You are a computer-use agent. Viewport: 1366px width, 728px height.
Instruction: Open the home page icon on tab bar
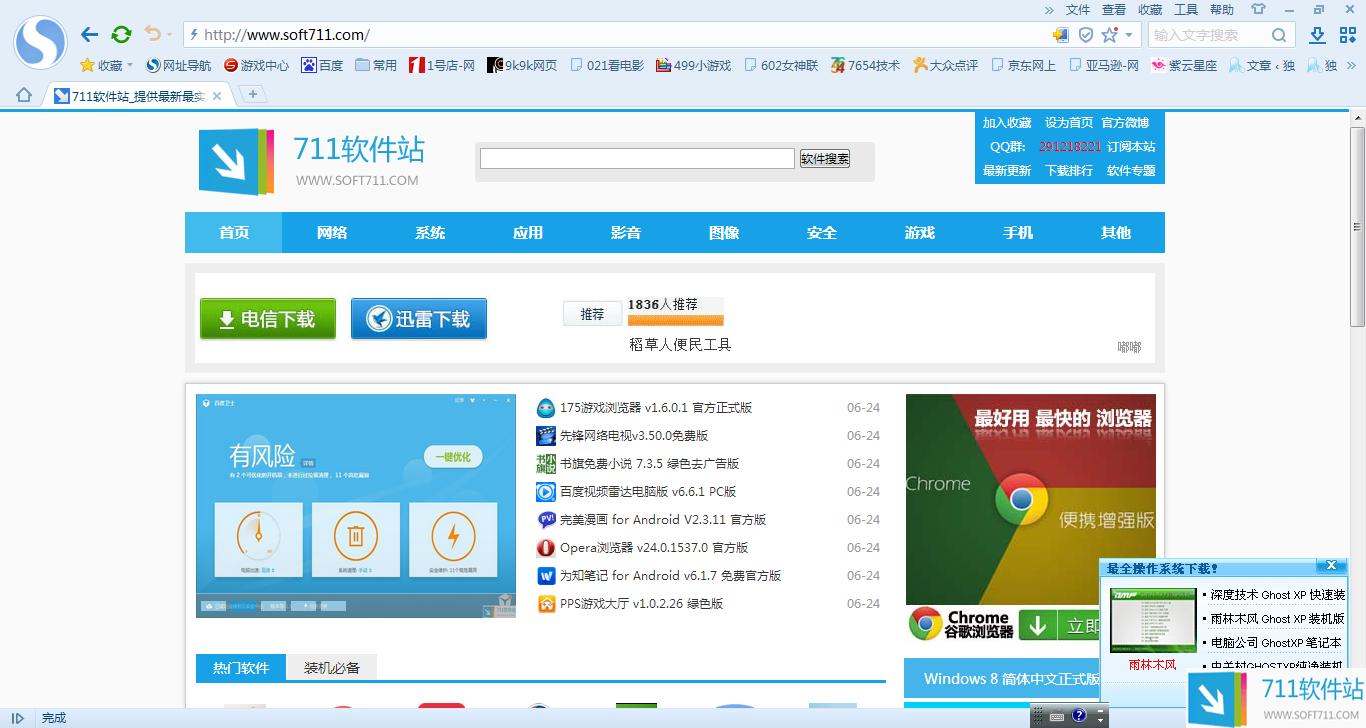[24, 95]
